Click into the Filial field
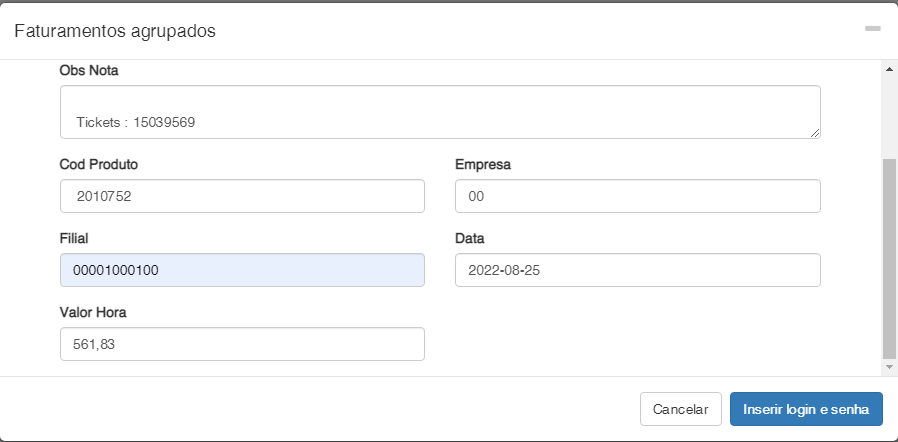The image size is (898, 442). (242, 270)
